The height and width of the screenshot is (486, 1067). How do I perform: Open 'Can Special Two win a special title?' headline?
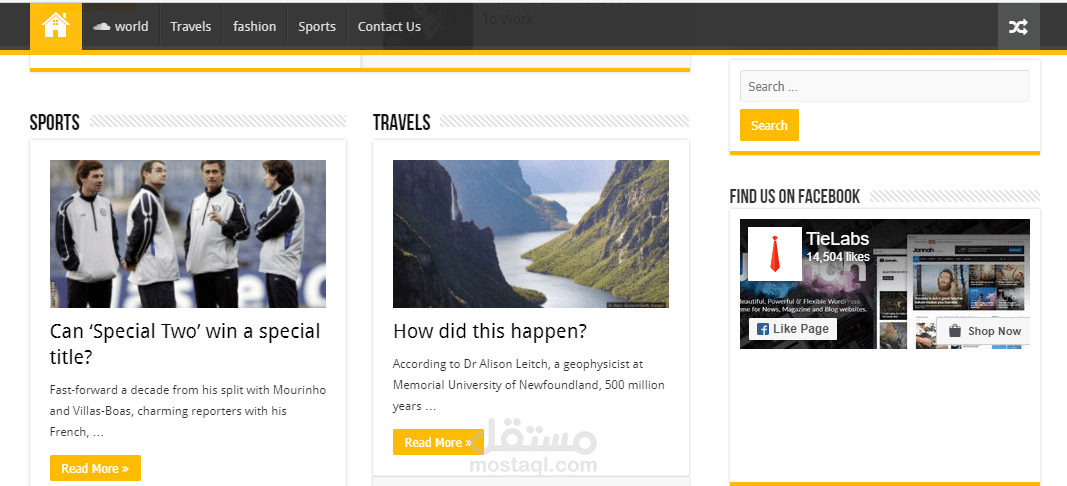(185, 344)
